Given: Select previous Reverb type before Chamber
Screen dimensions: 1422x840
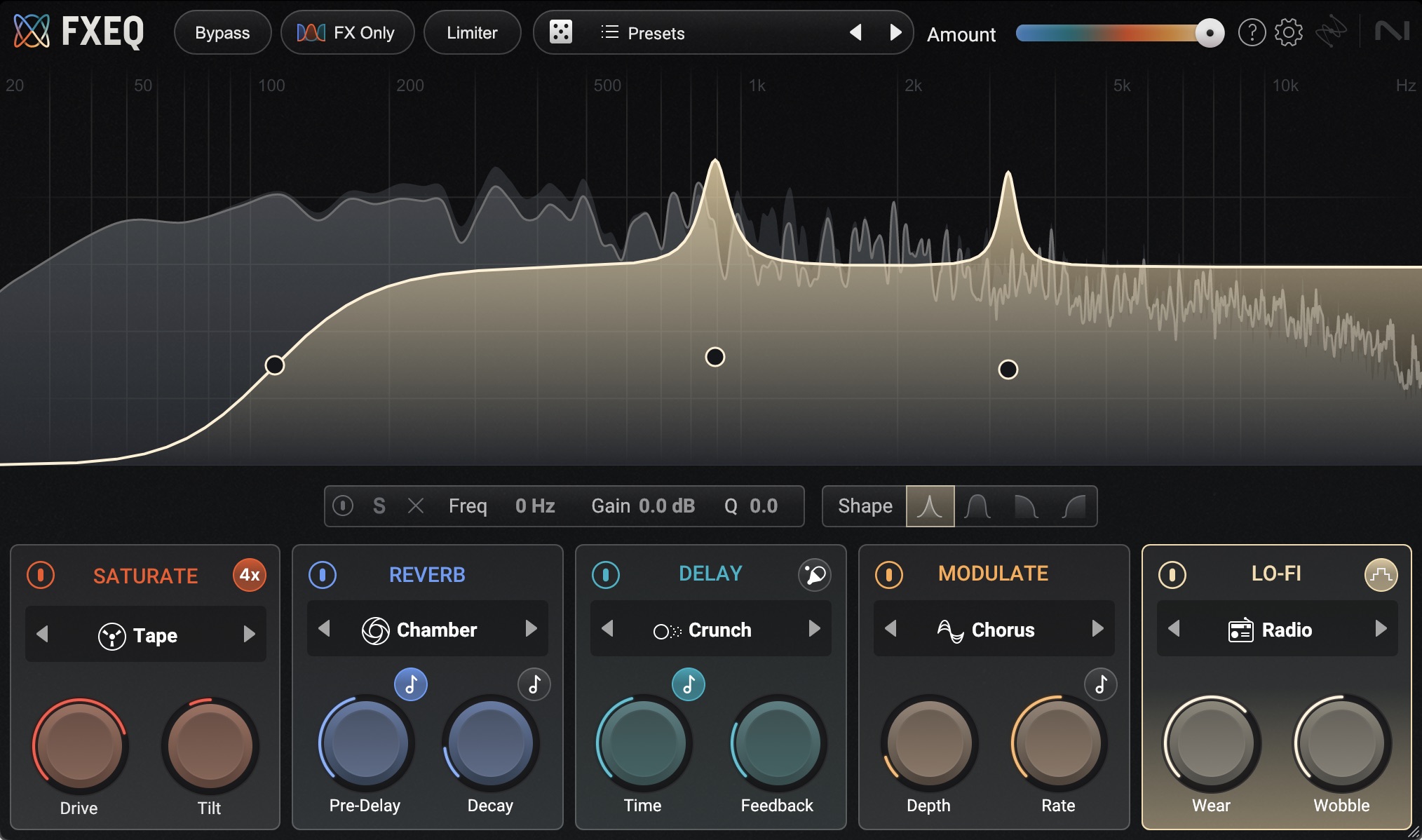Looking at the screenshot, I should click(324, 628).
